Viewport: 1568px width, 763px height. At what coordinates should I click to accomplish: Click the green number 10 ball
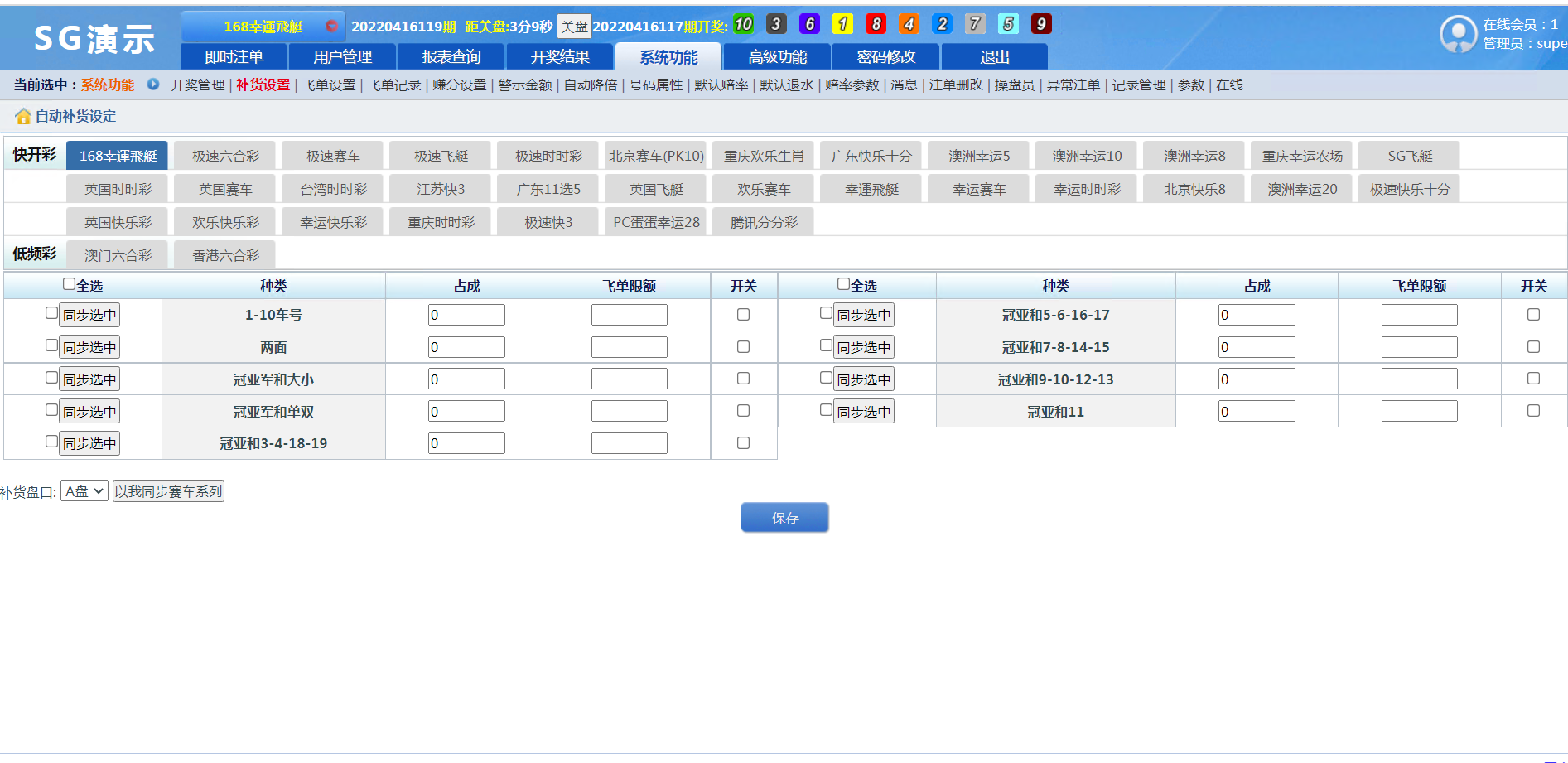pos(743,24)
